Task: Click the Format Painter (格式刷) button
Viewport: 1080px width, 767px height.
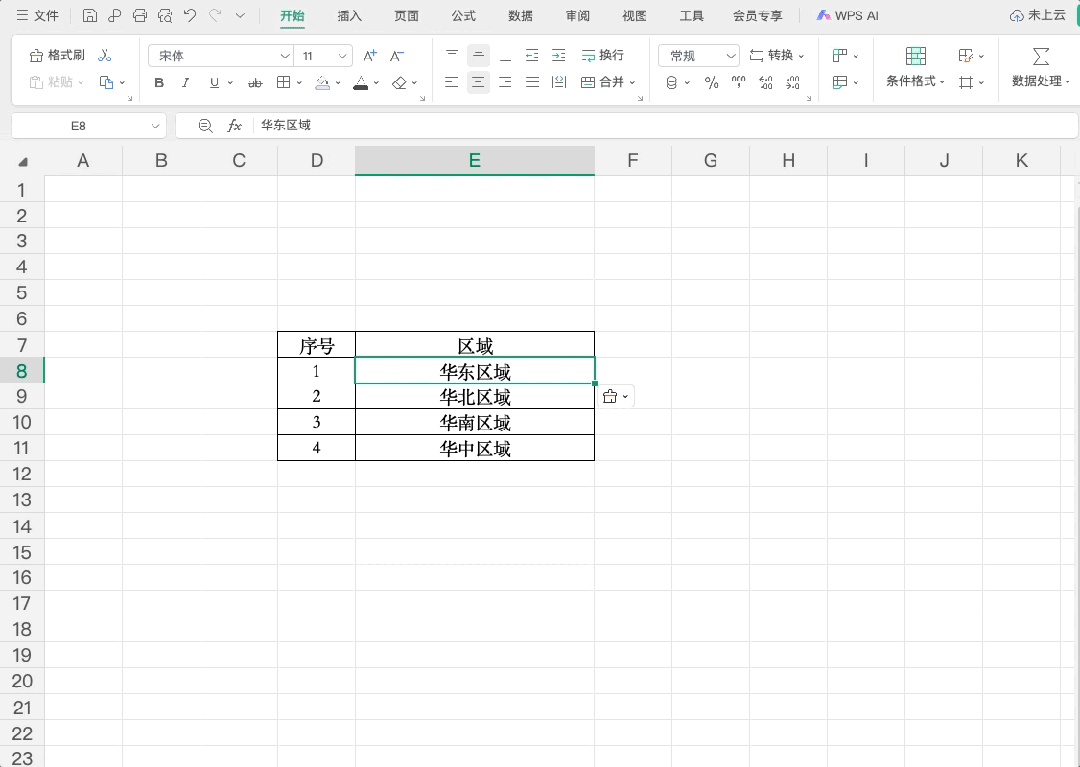Action: (57, 55)
